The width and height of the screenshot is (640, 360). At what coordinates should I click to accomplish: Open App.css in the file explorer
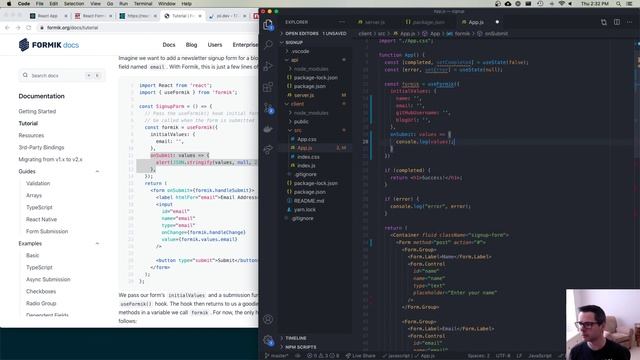point(307,139)
